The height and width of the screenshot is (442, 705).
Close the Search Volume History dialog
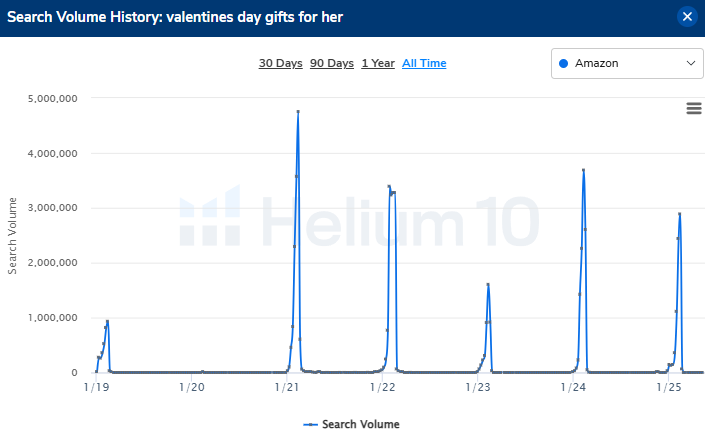click(687, 17)
